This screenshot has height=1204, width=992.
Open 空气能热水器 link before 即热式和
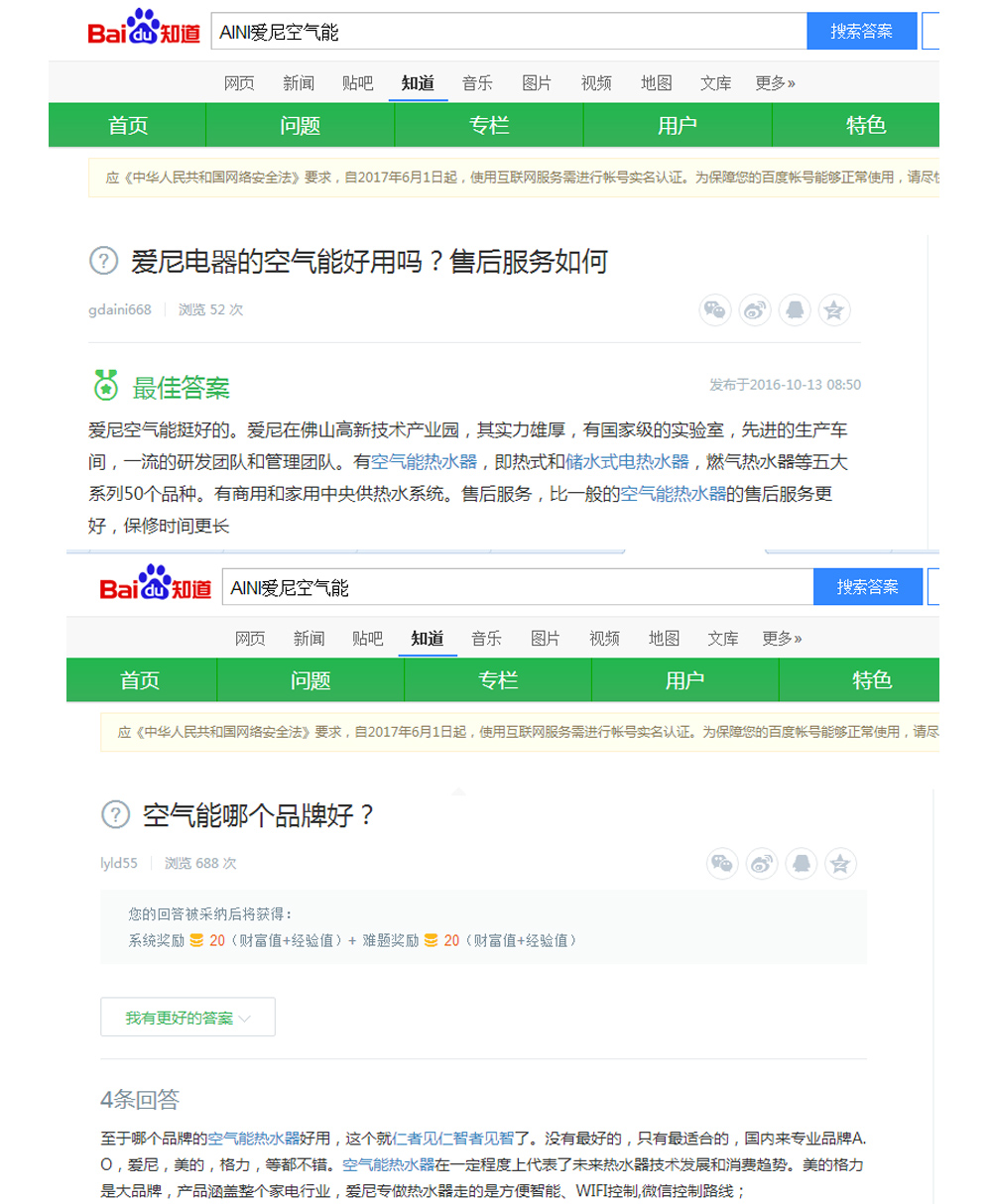pos(424,461)
